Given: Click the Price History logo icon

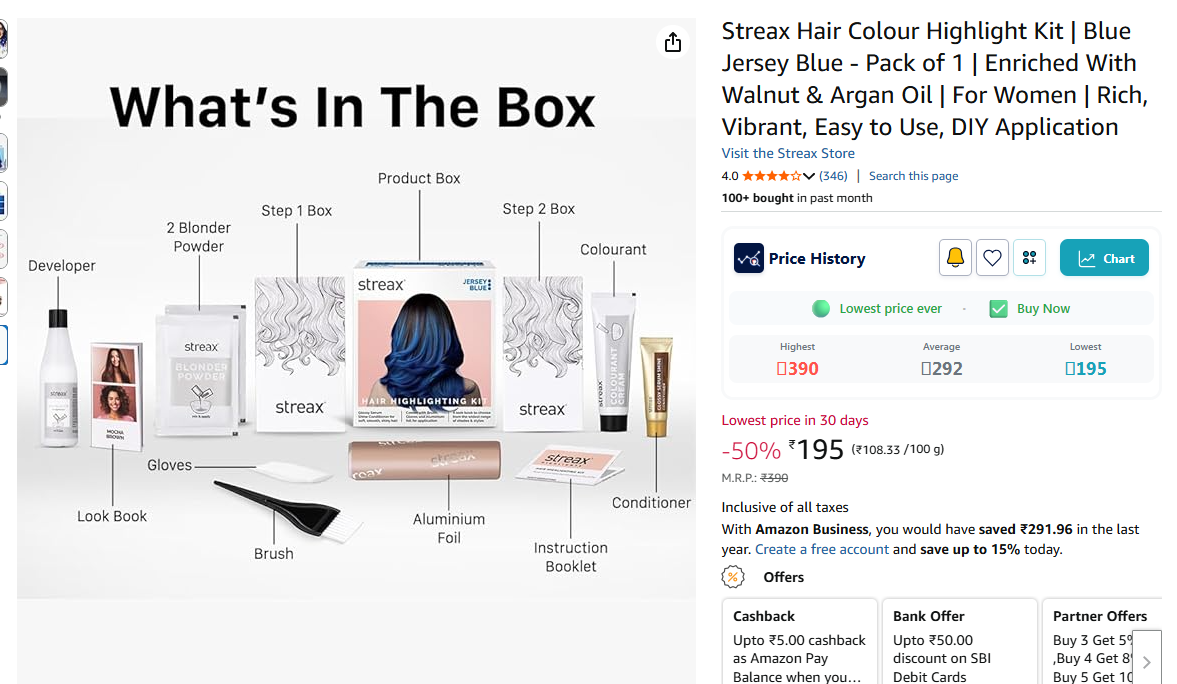Looking at the screenshot, I should (748, 258).
